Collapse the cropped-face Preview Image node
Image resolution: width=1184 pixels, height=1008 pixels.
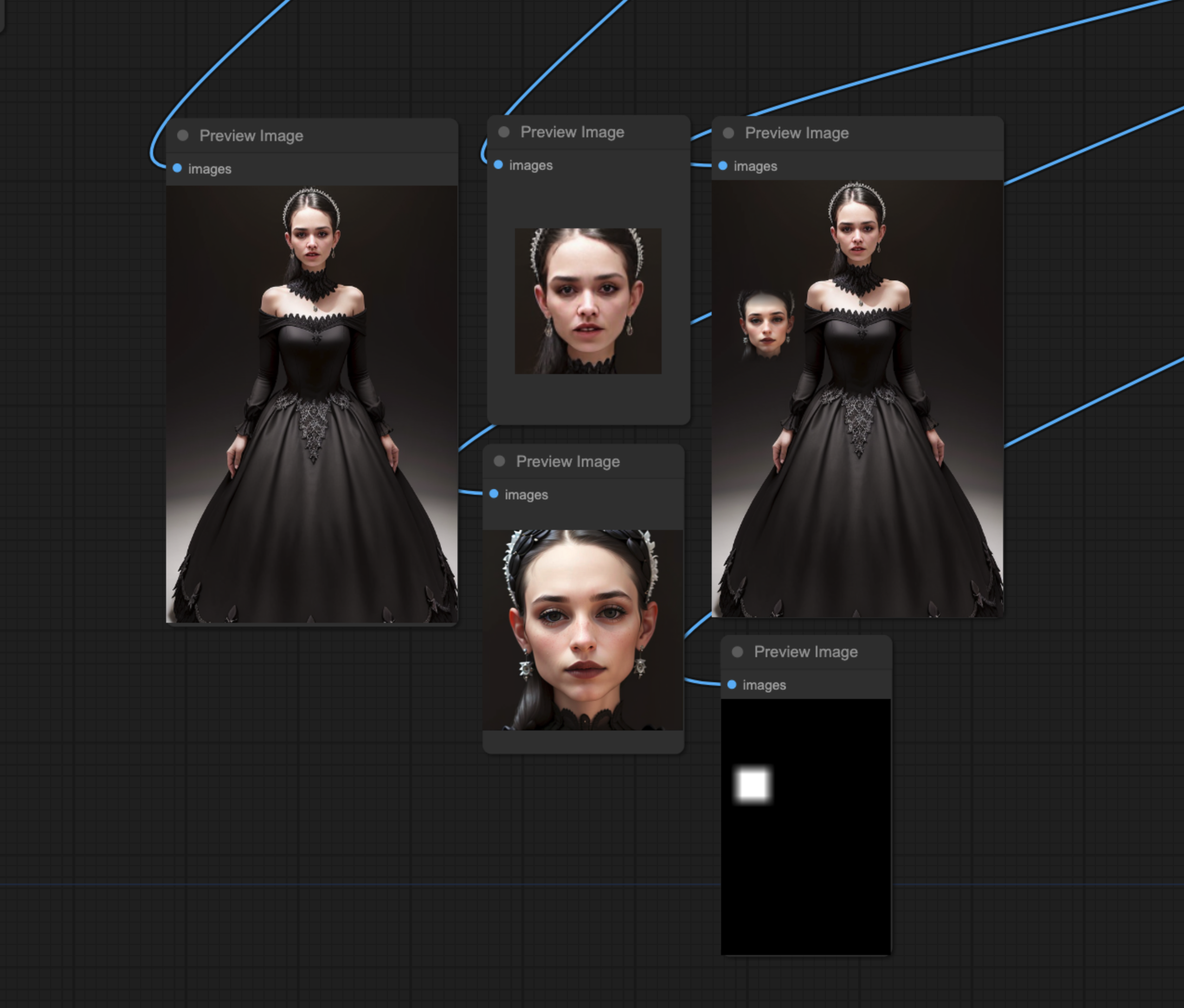click(x=503, y=131)
